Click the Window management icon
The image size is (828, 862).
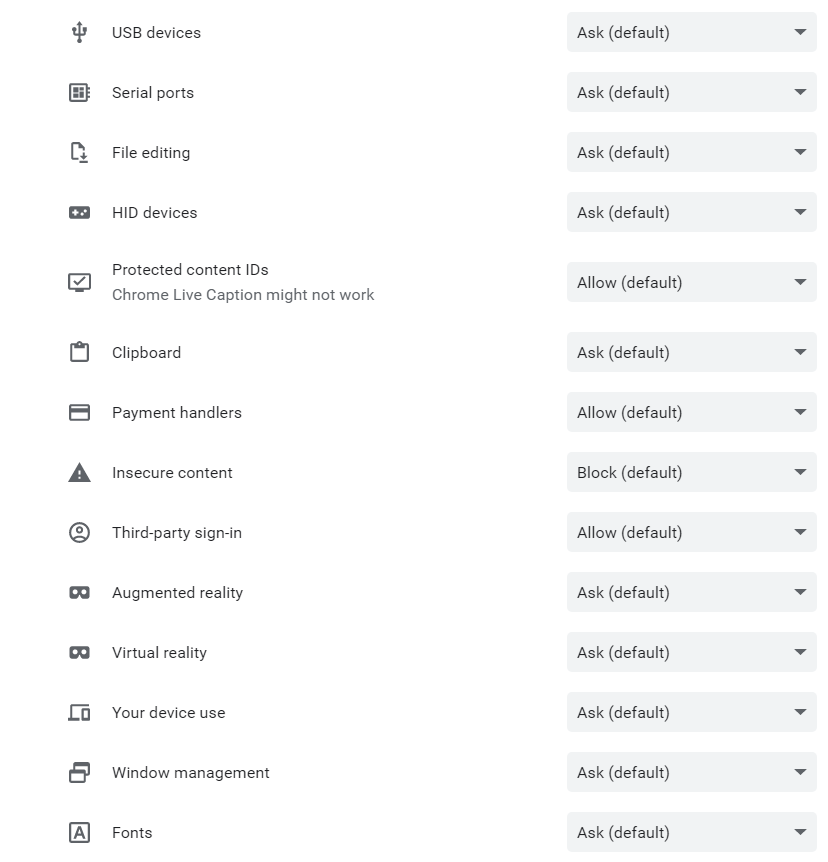coord(79,773)
